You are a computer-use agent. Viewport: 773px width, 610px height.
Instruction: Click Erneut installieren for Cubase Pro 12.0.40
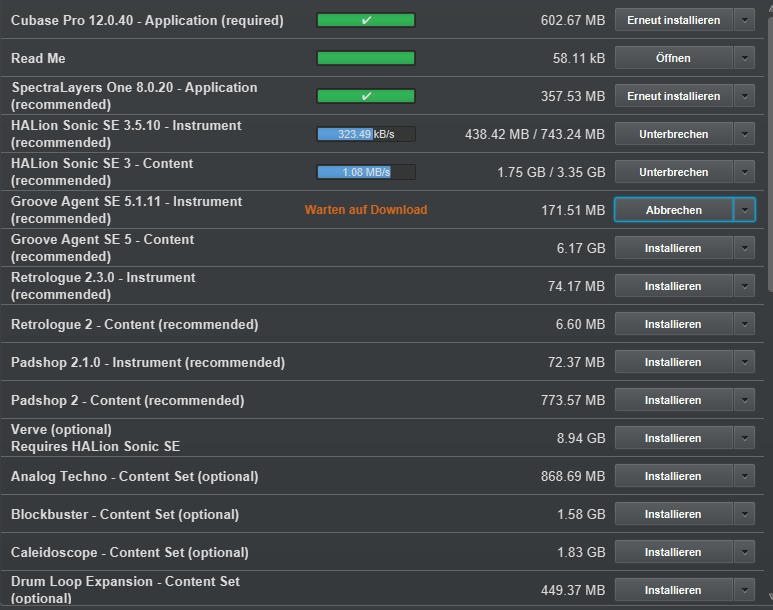click(673, 20)
